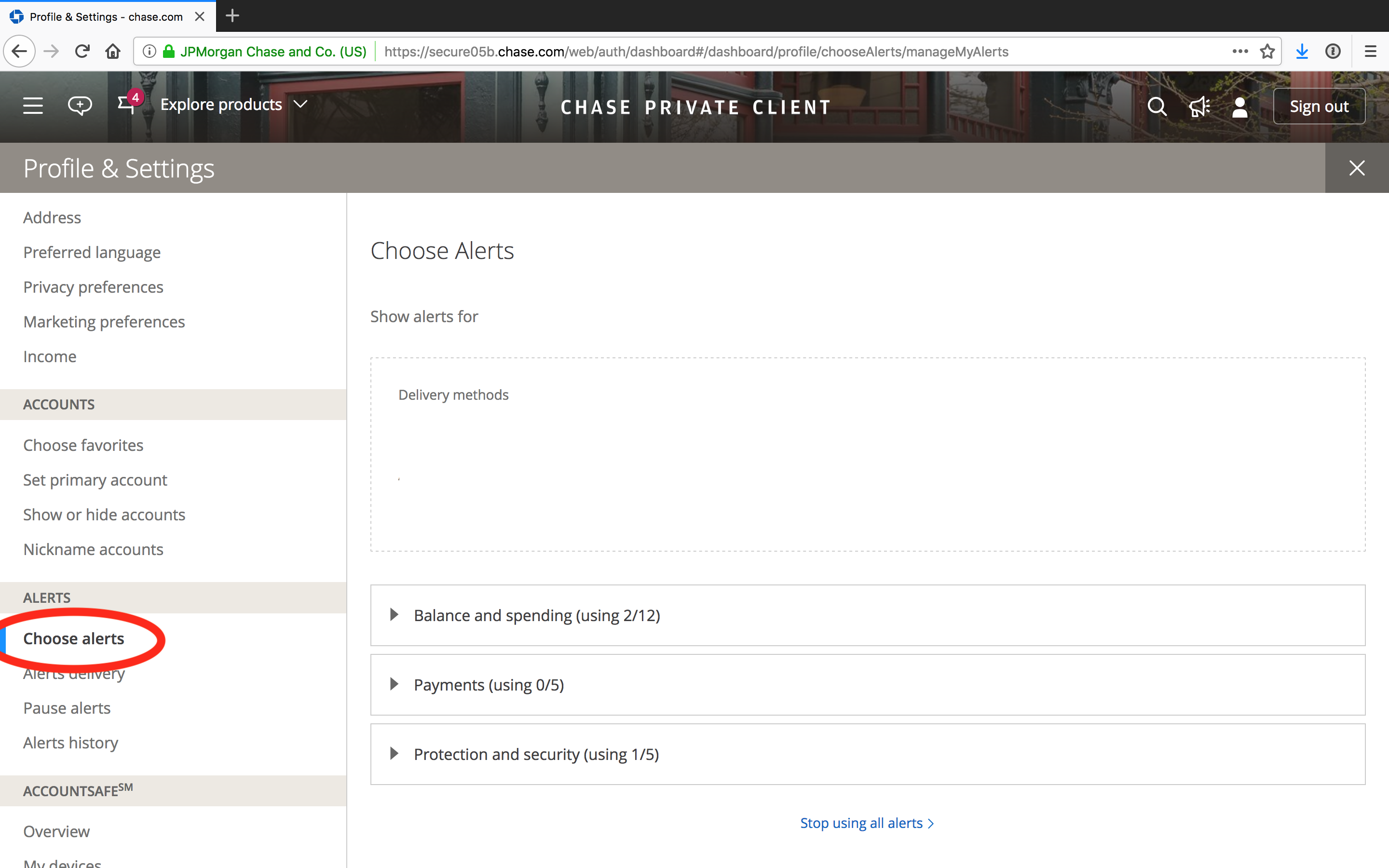Click the green padlock security icon
The height and width of the screenshot is (868, 1389).
click(x=169, y=52)
